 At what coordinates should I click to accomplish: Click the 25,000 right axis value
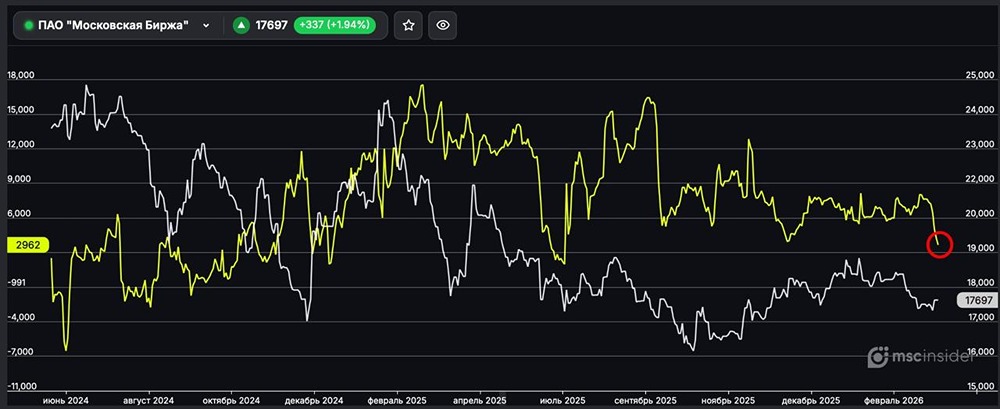[x=980, y=76]
